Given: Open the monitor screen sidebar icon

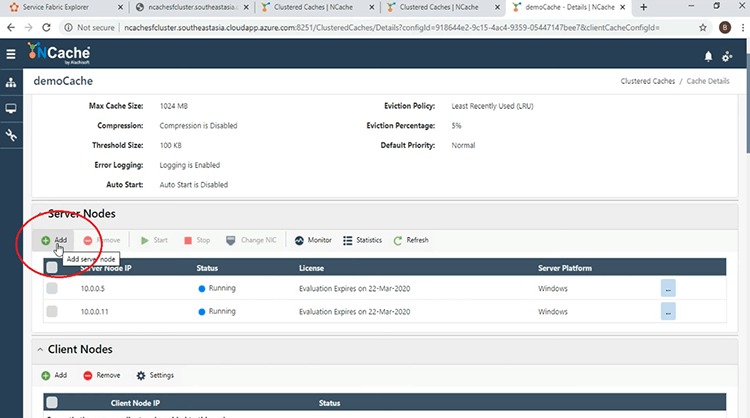Looking at the screenshot, I should pos(11,109).
